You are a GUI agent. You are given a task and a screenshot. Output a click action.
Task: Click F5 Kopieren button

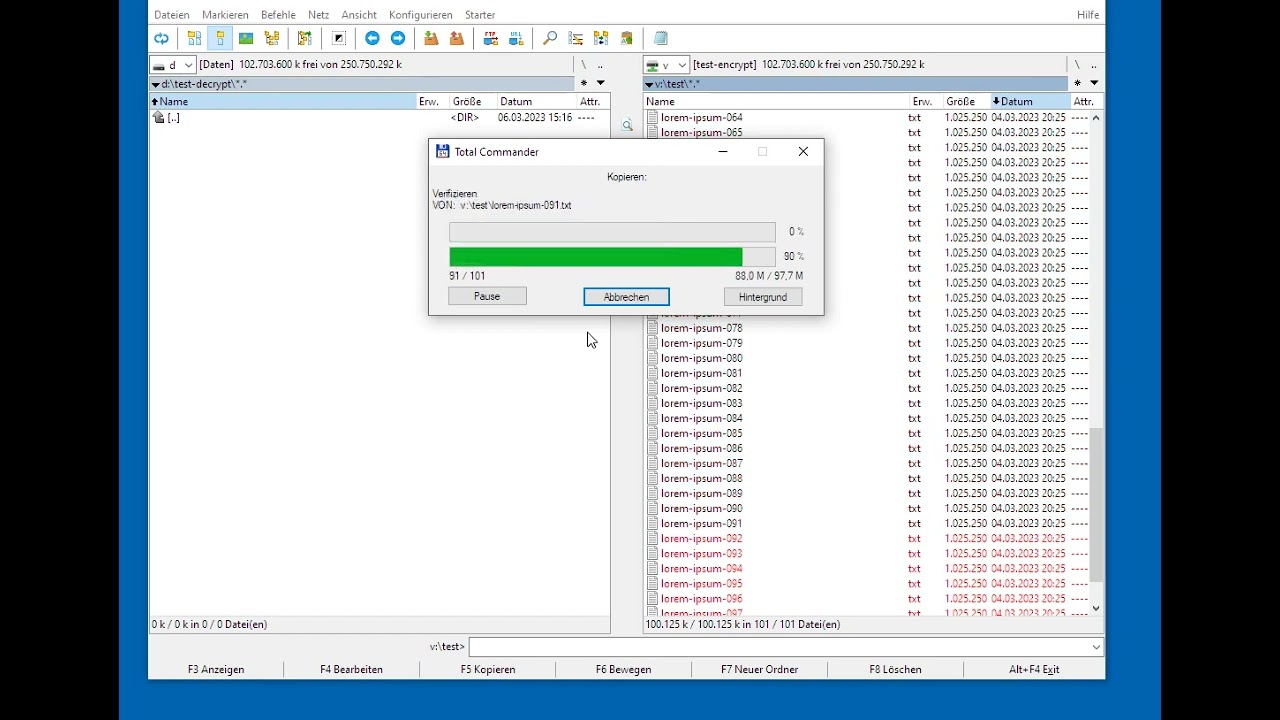point(488,670)
